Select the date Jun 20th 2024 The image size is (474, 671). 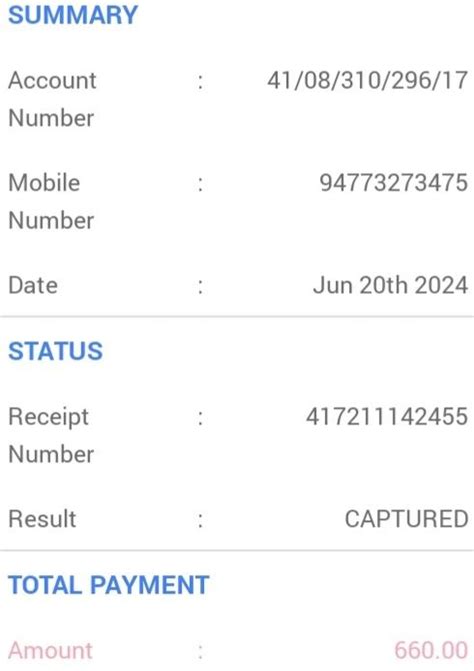point(390,285)
